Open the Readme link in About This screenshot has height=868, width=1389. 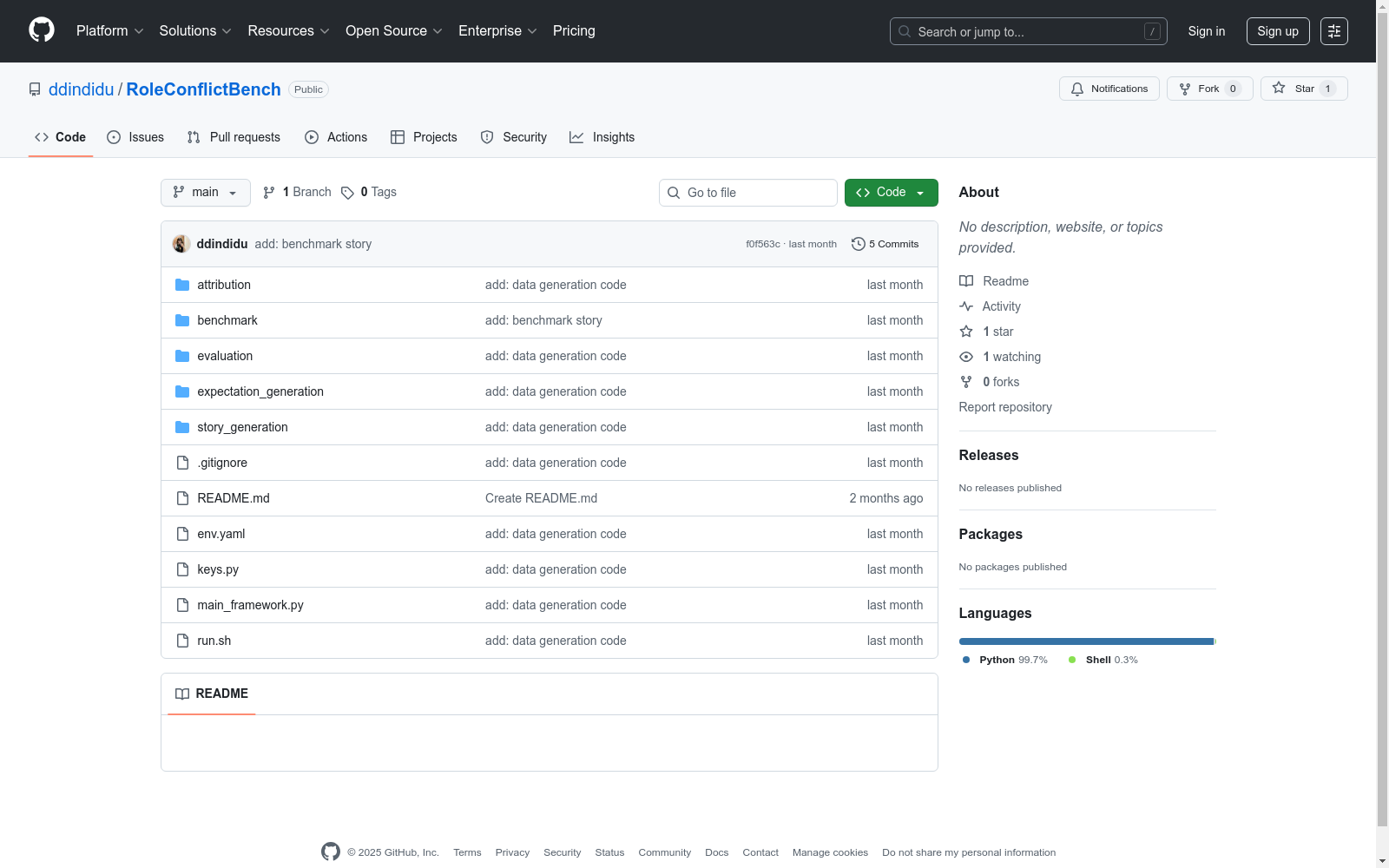(x=994, y=281)
